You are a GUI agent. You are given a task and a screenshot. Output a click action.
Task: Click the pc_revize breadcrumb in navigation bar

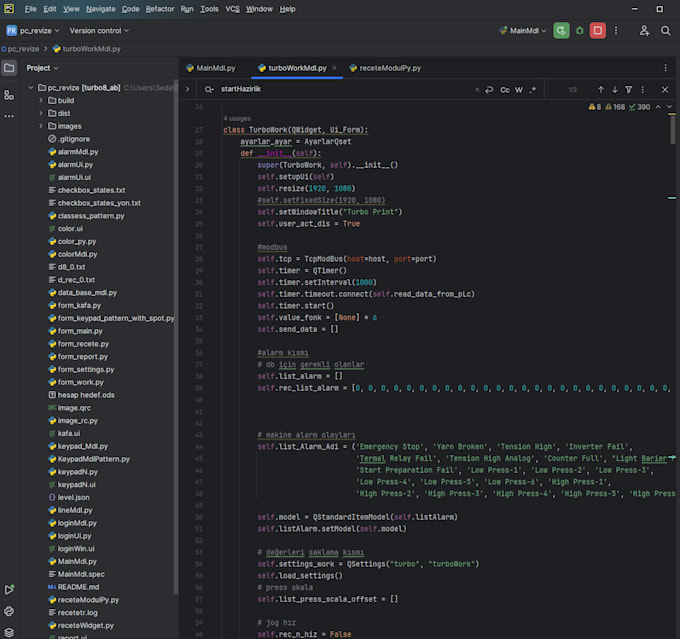pos(22,48)
